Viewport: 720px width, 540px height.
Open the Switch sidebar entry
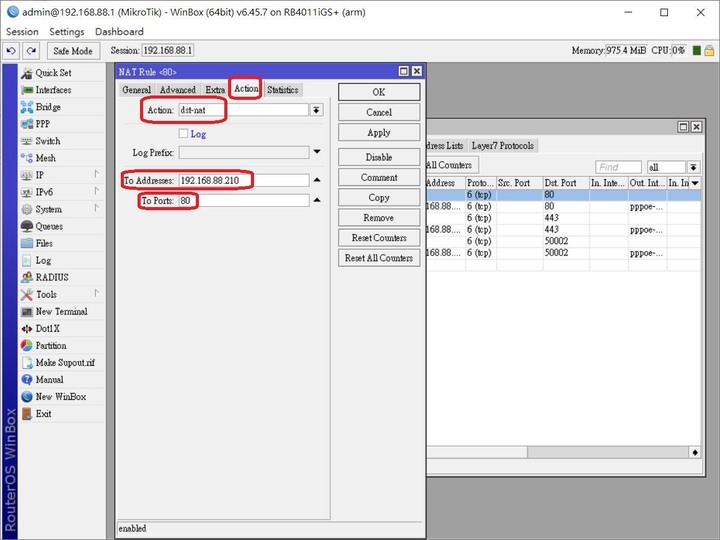tap(62, 141)
